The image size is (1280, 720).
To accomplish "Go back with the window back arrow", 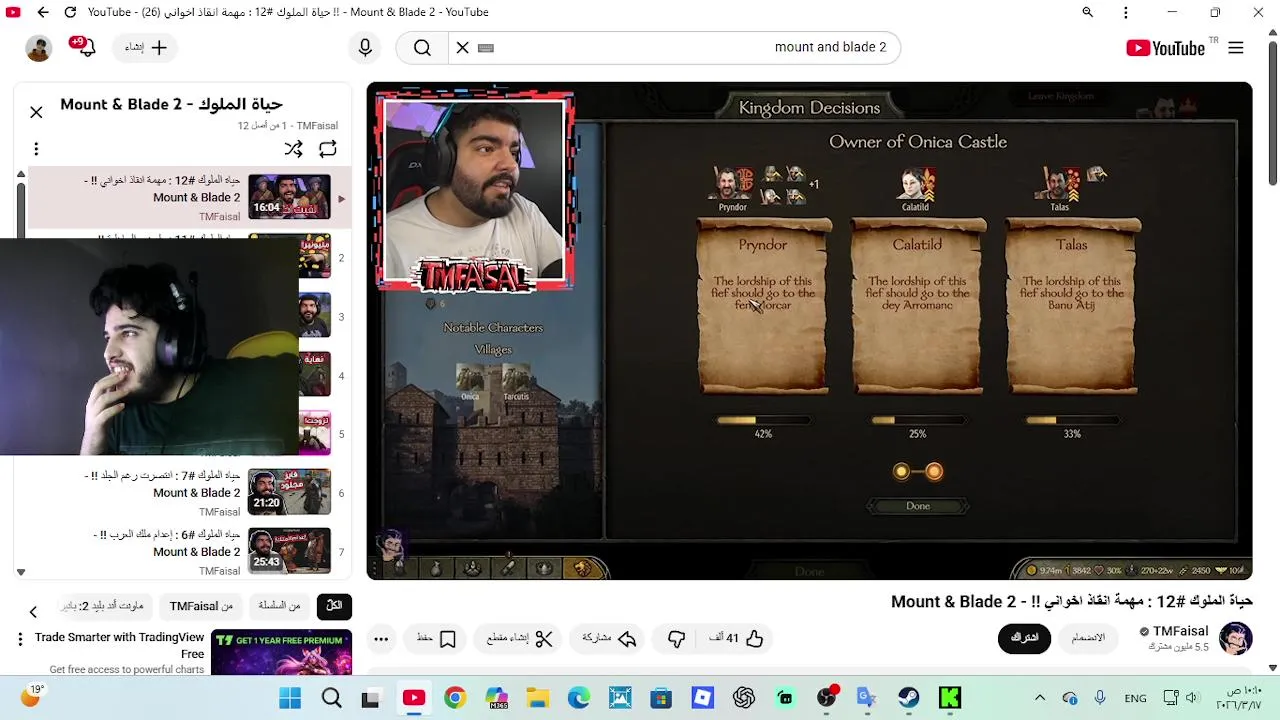I will (42, 12).
